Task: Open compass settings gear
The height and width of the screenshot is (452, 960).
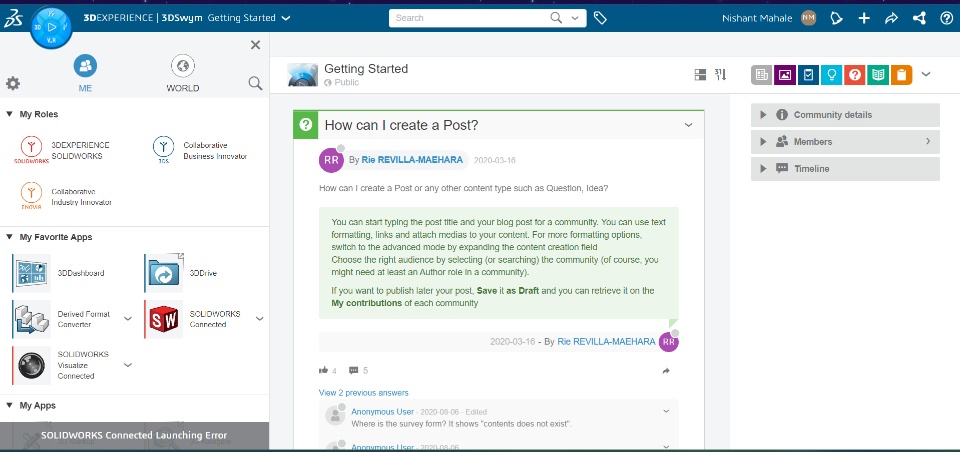Action: click(x=13, y=83)
